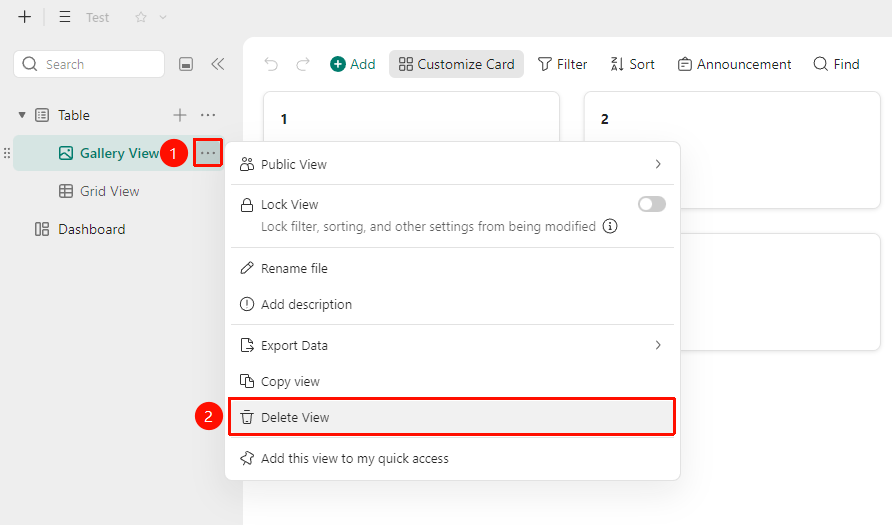
Task: Open Public View submenu
Action: 452,164
